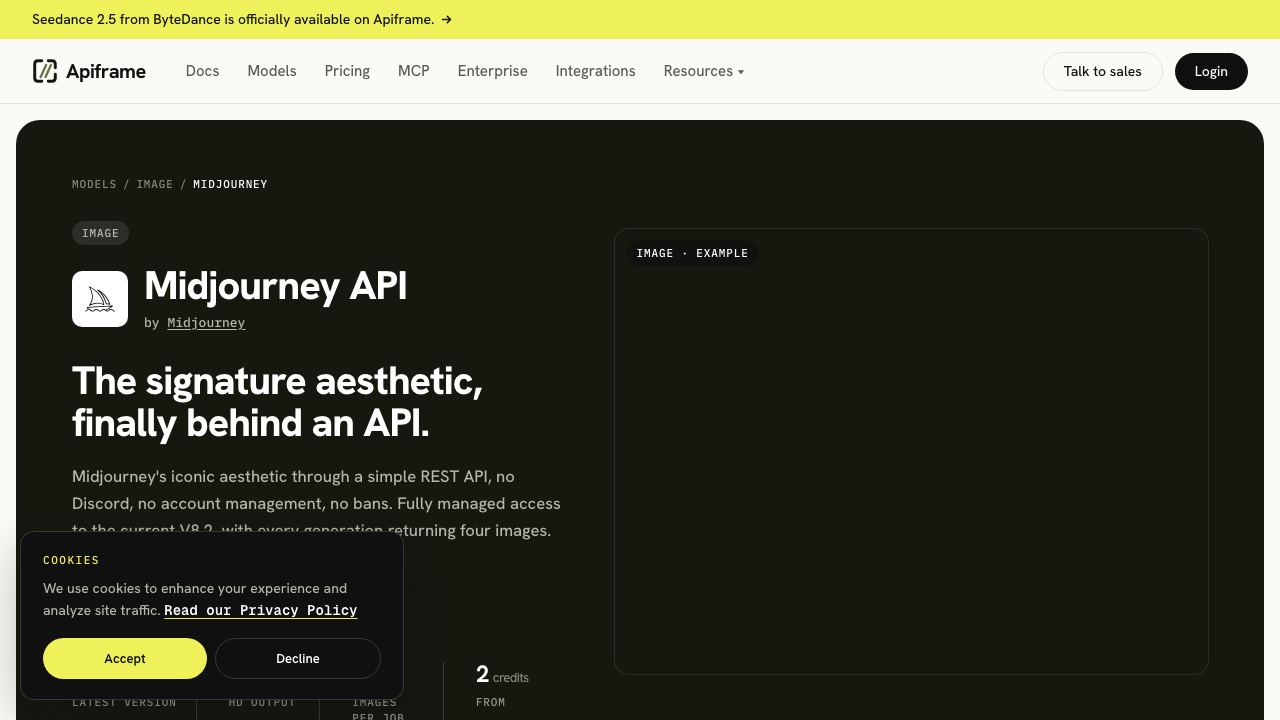Click the Apiframe brand name text
The width and height of the screenshot is (1280, 720).
106,71
